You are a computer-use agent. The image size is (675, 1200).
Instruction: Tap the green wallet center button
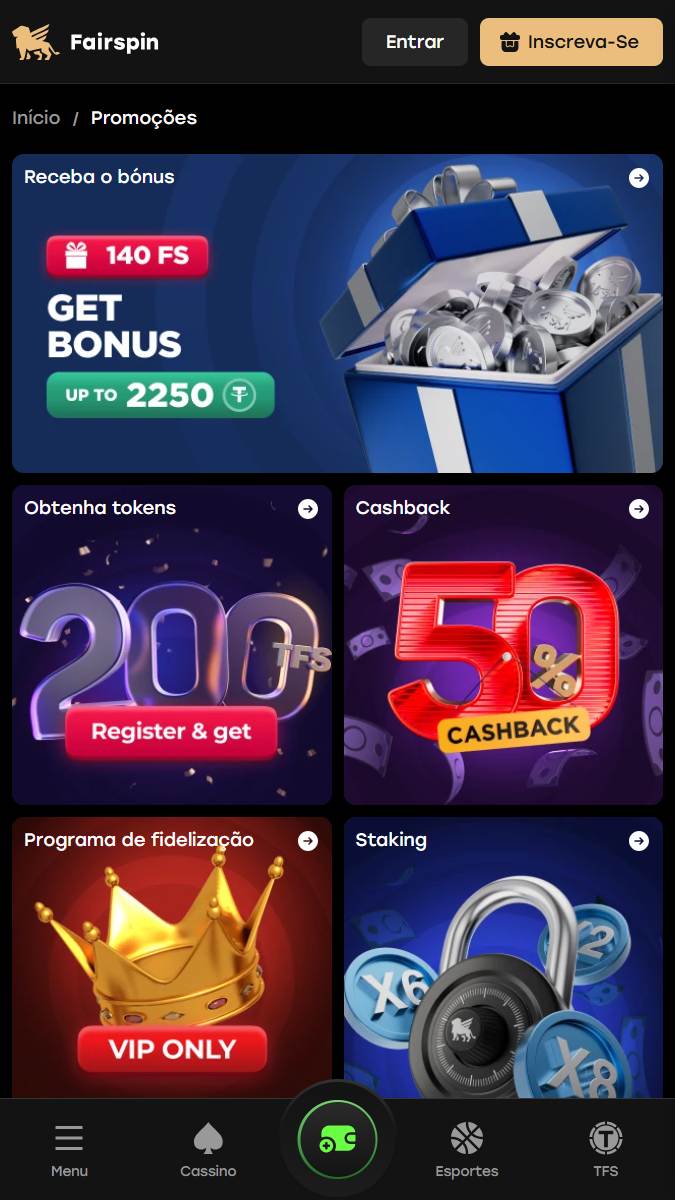click(337, 1138)
